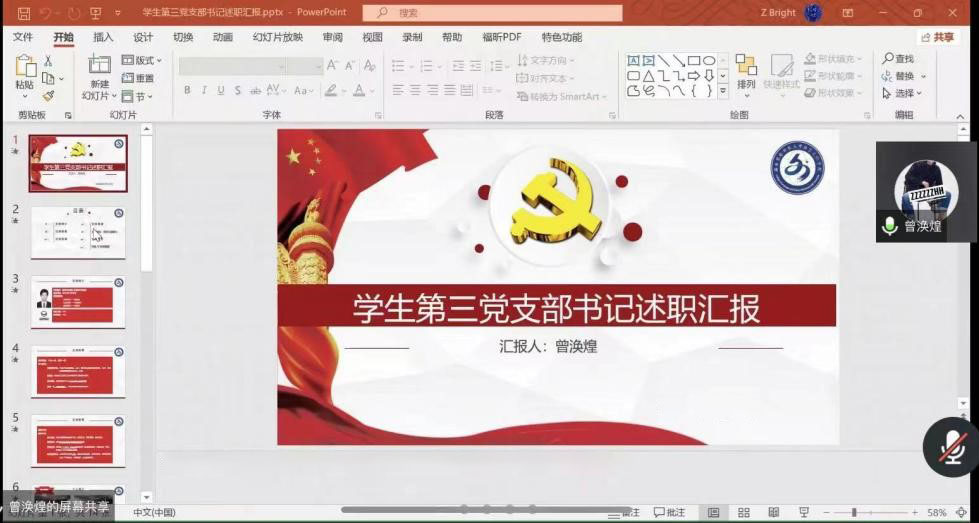Select the oval shape in shapes gallery

pos(709,60)
